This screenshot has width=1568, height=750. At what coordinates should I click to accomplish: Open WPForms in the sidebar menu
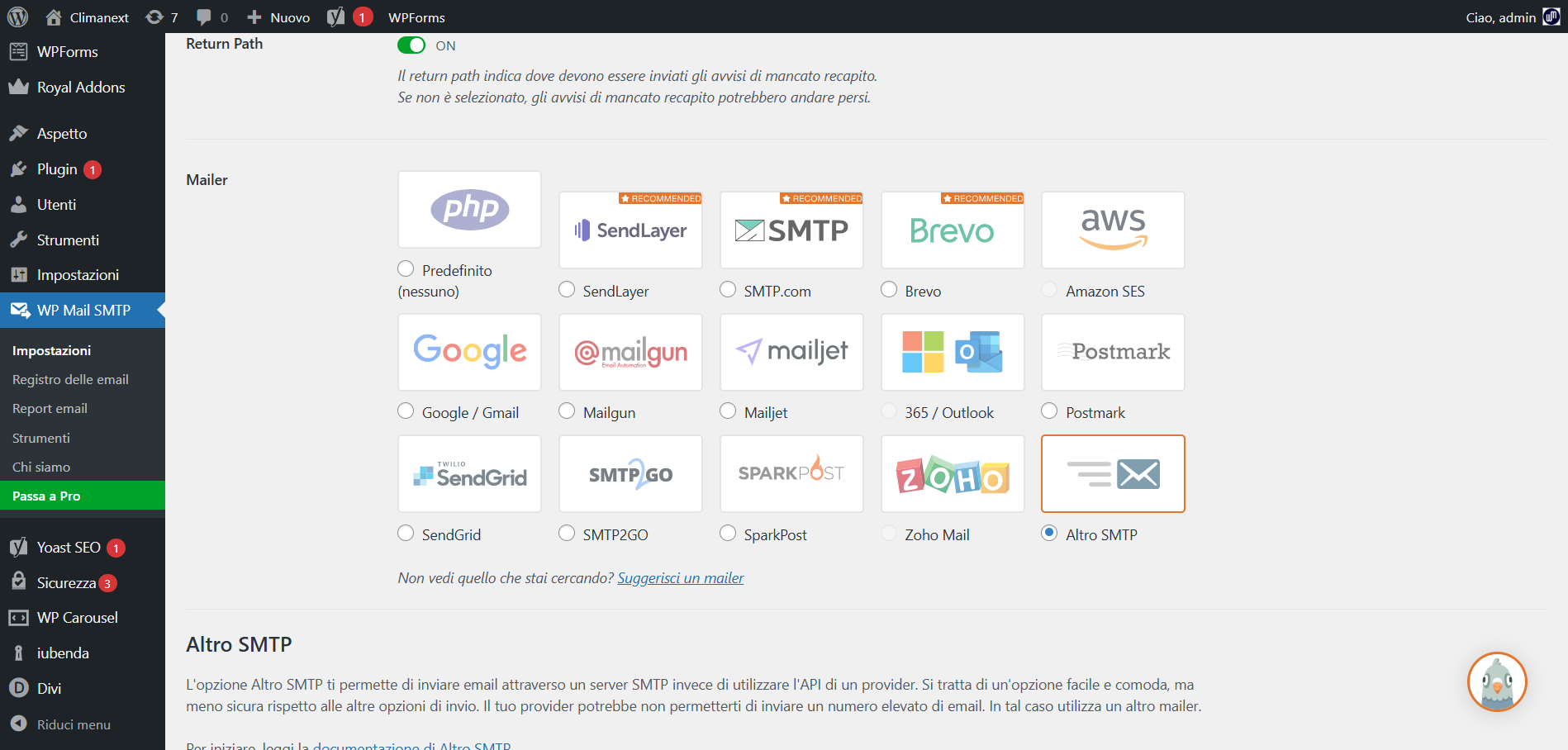coord(83,52)
